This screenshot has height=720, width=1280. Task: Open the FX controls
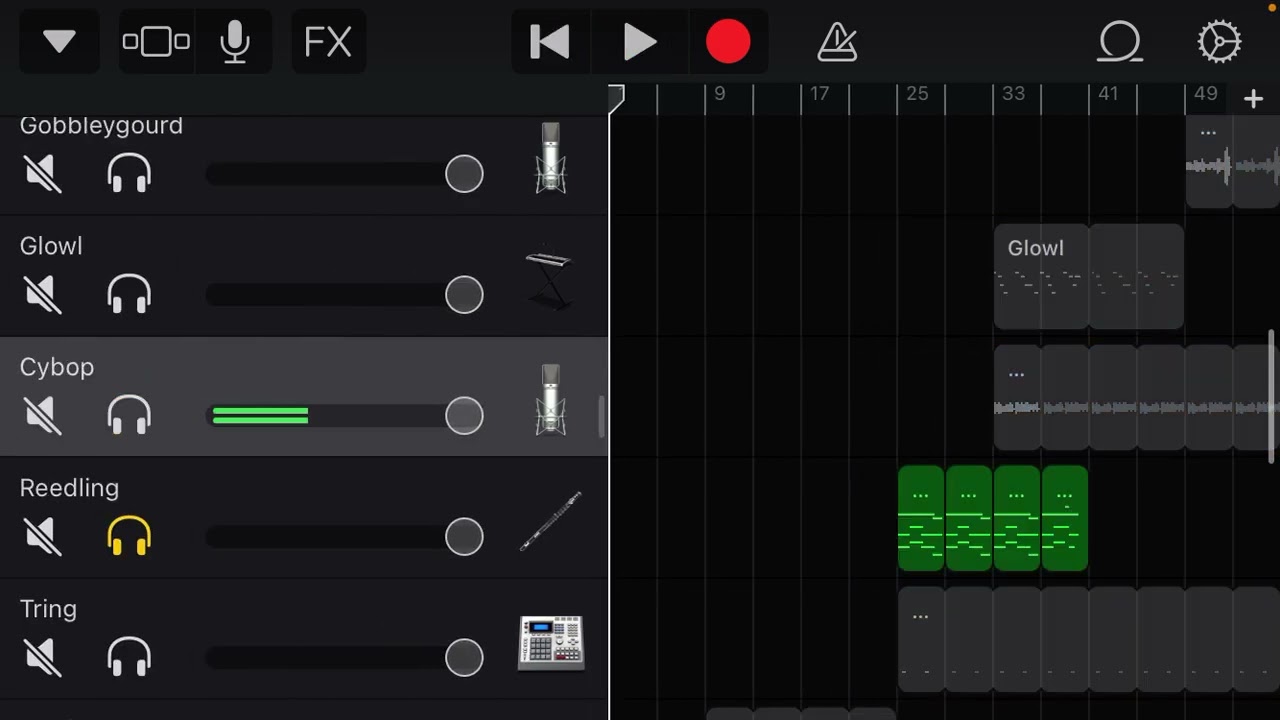[x=328, y=42]
